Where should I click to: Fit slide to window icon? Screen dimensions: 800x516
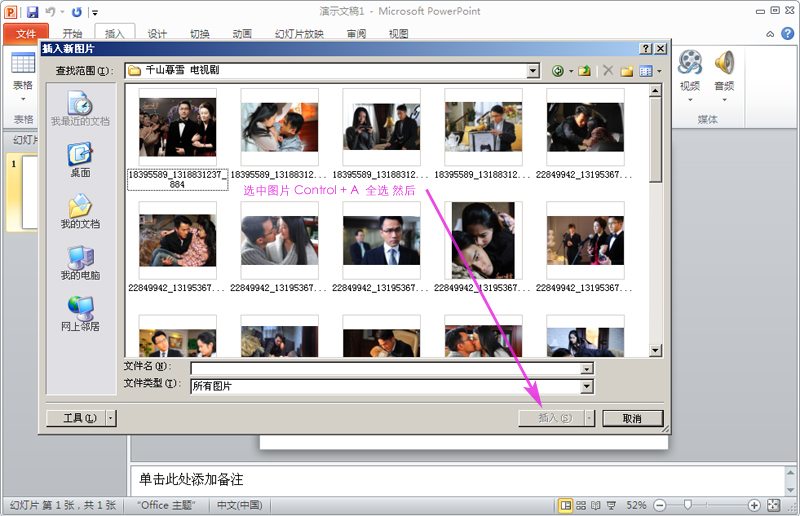coord(773,505)
